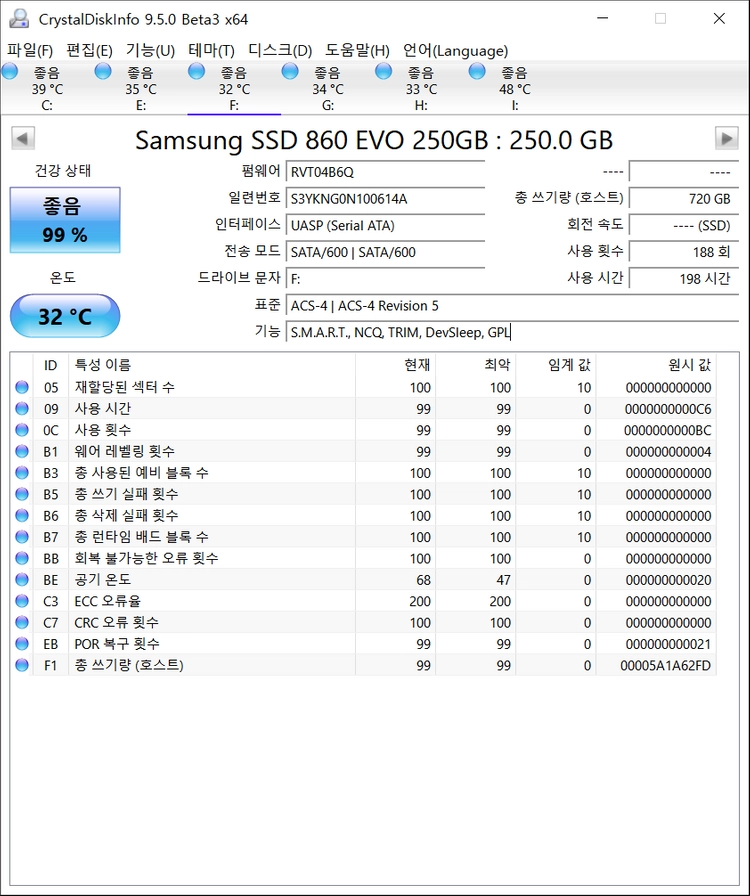Select the G: drive status orb
The width and height of the screenshot is (750, 896).
[x=290, y=72]
